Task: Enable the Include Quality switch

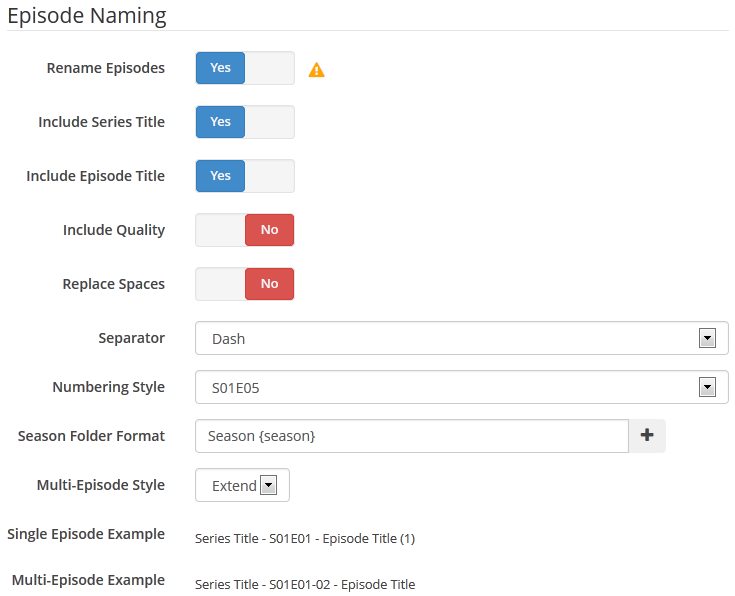Action: 245,230
